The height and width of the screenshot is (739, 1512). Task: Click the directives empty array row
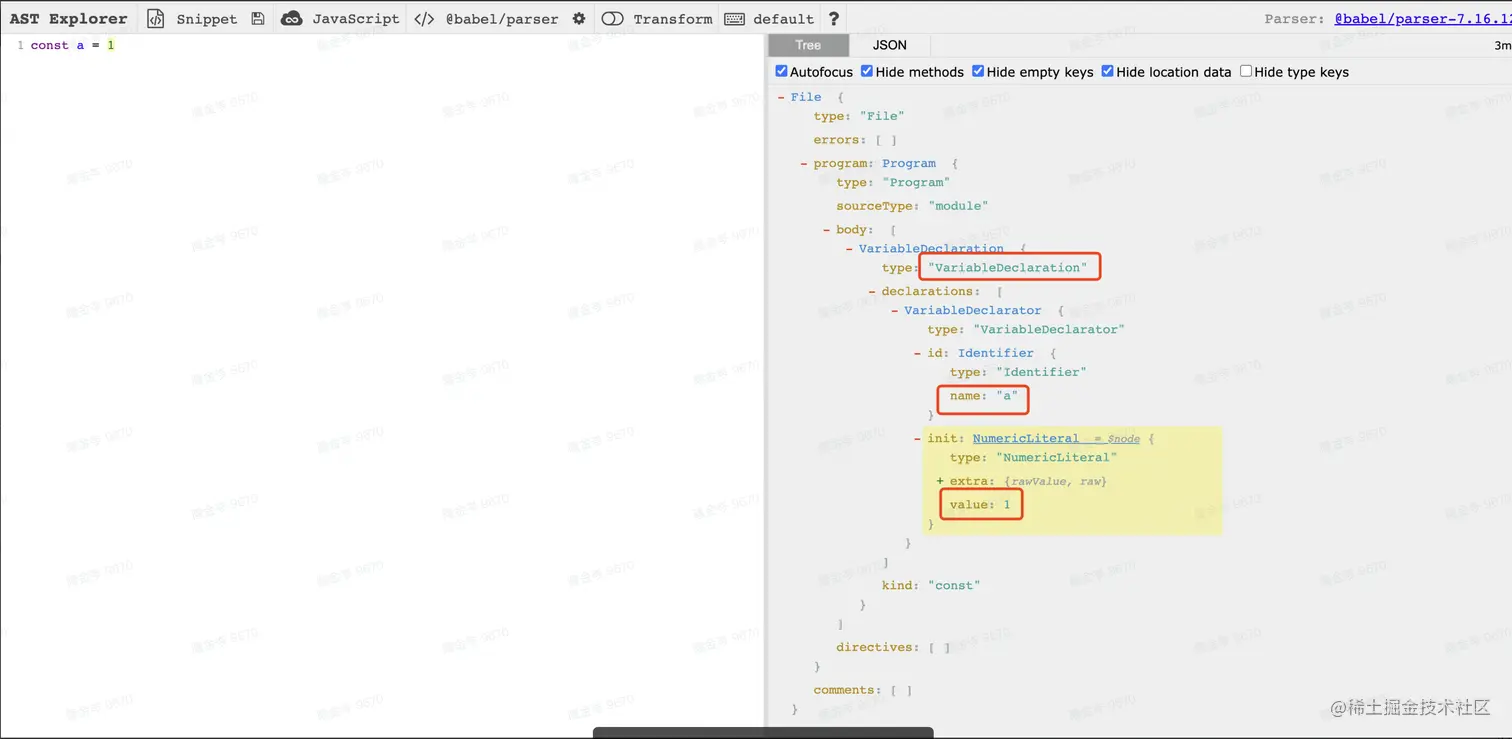click(893, 647)
